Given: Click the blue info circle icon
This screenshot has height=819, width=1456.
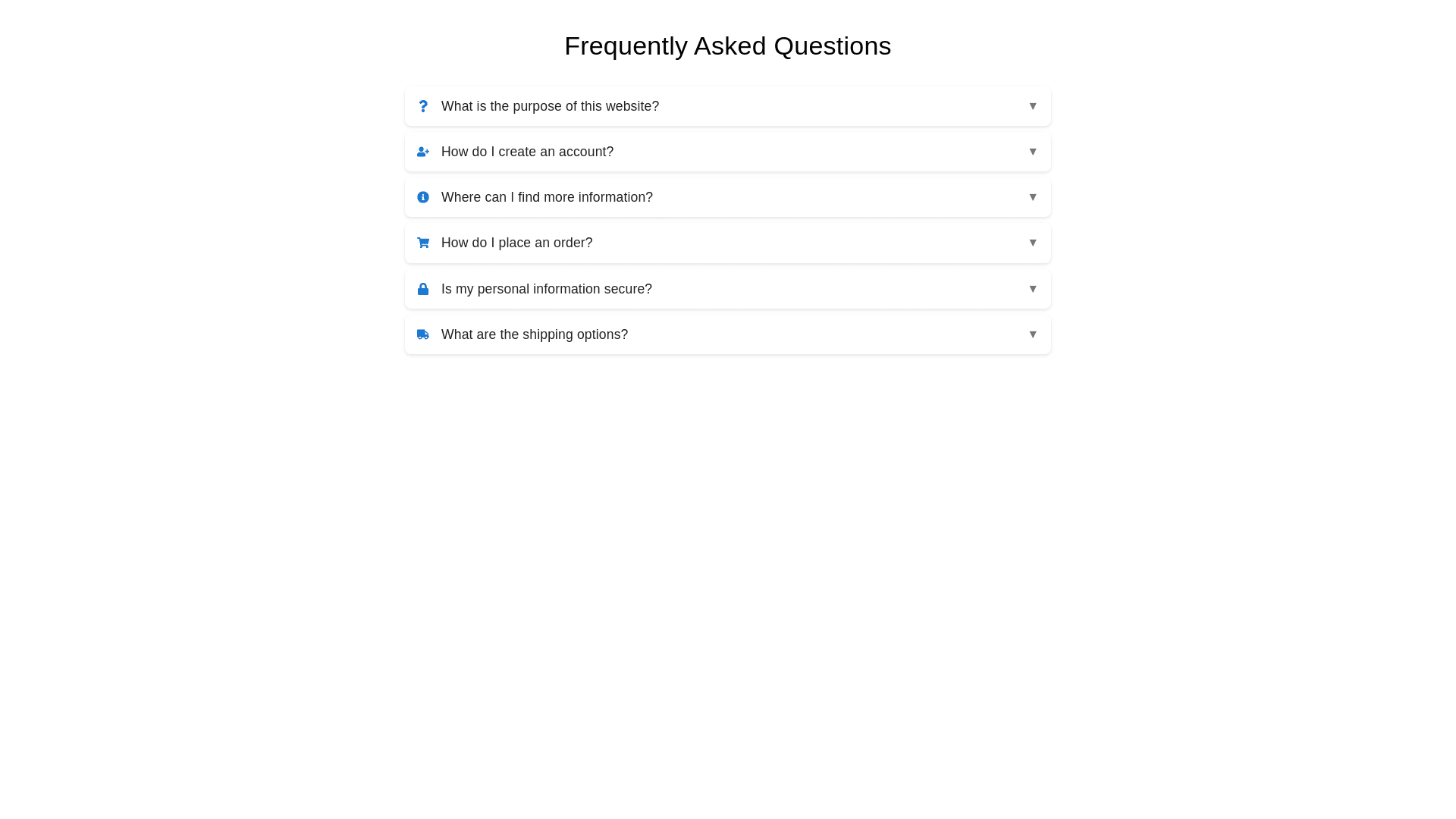Looking at the screenshot, I should 423,197.
